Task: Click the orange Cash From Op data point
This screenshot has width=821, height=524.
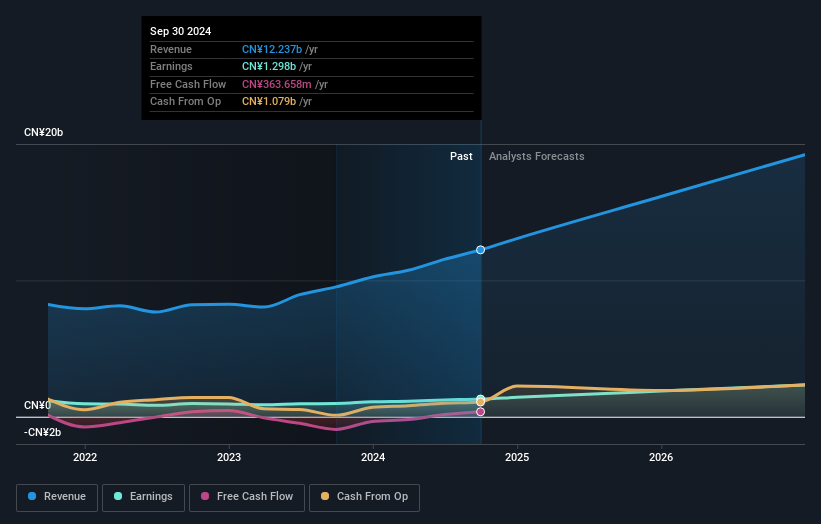Action: click(480, 402)
